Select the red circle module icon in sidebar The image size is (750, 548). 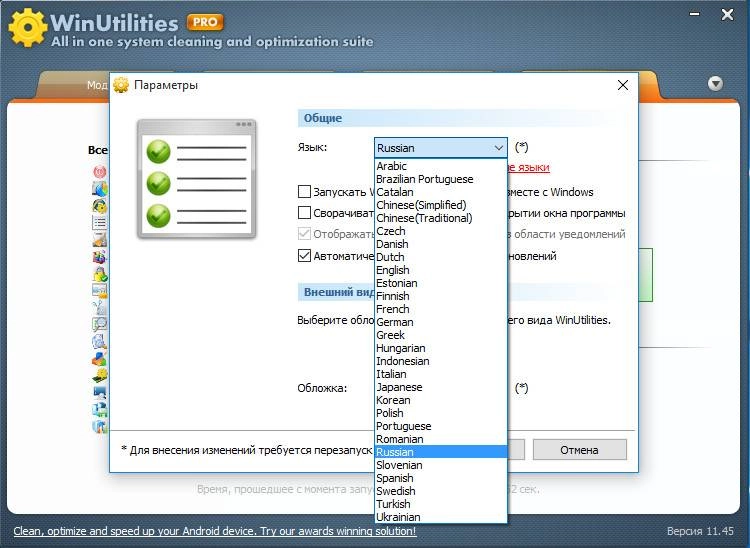click(x=99, y=171)
